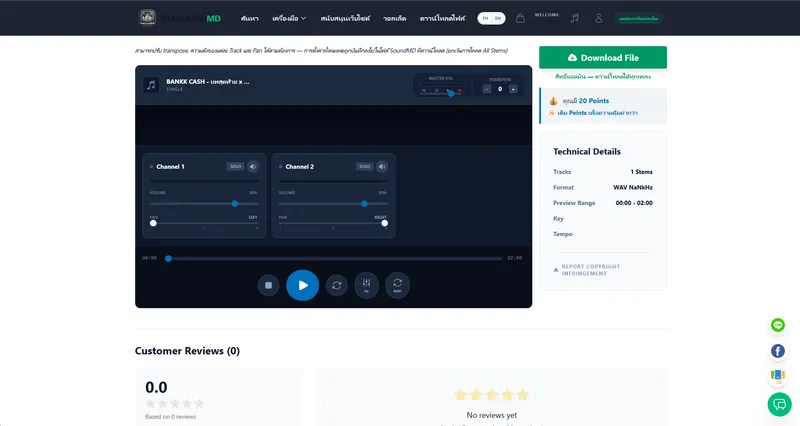The image size is (800, 426).
Task: Open the EQ mixer sliders button
Action: (366, 285)
